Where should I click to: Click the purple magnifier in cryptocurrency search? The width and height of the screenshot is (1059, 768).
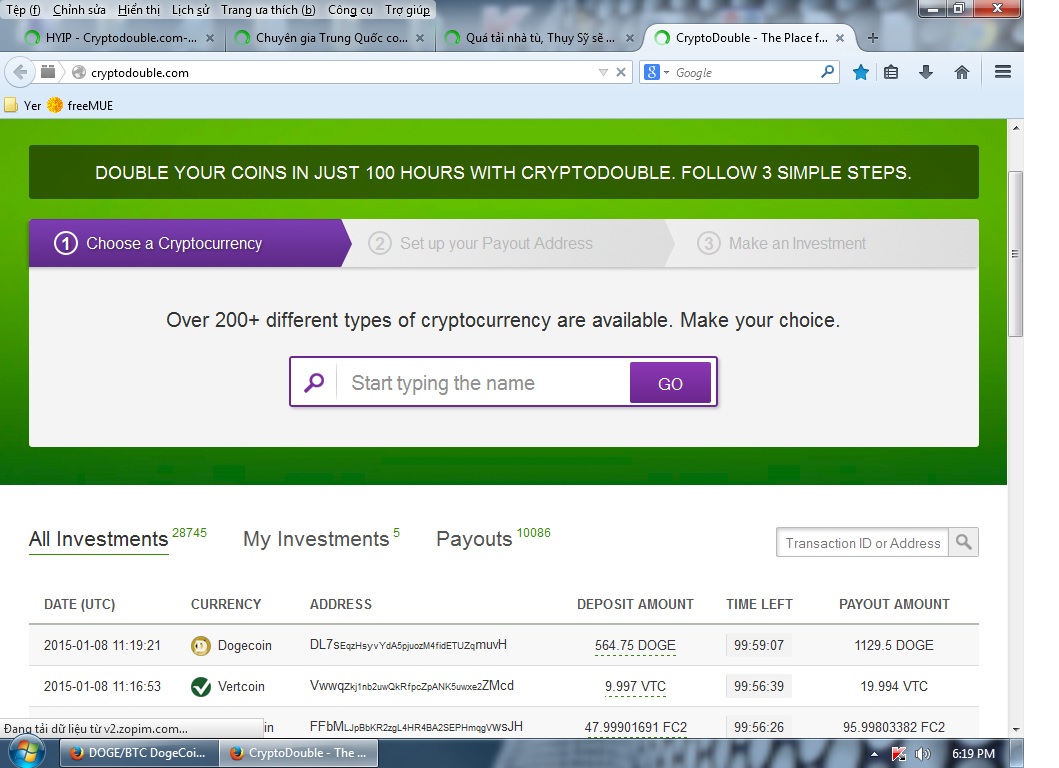pyautogui.click(x=314, y=383)
